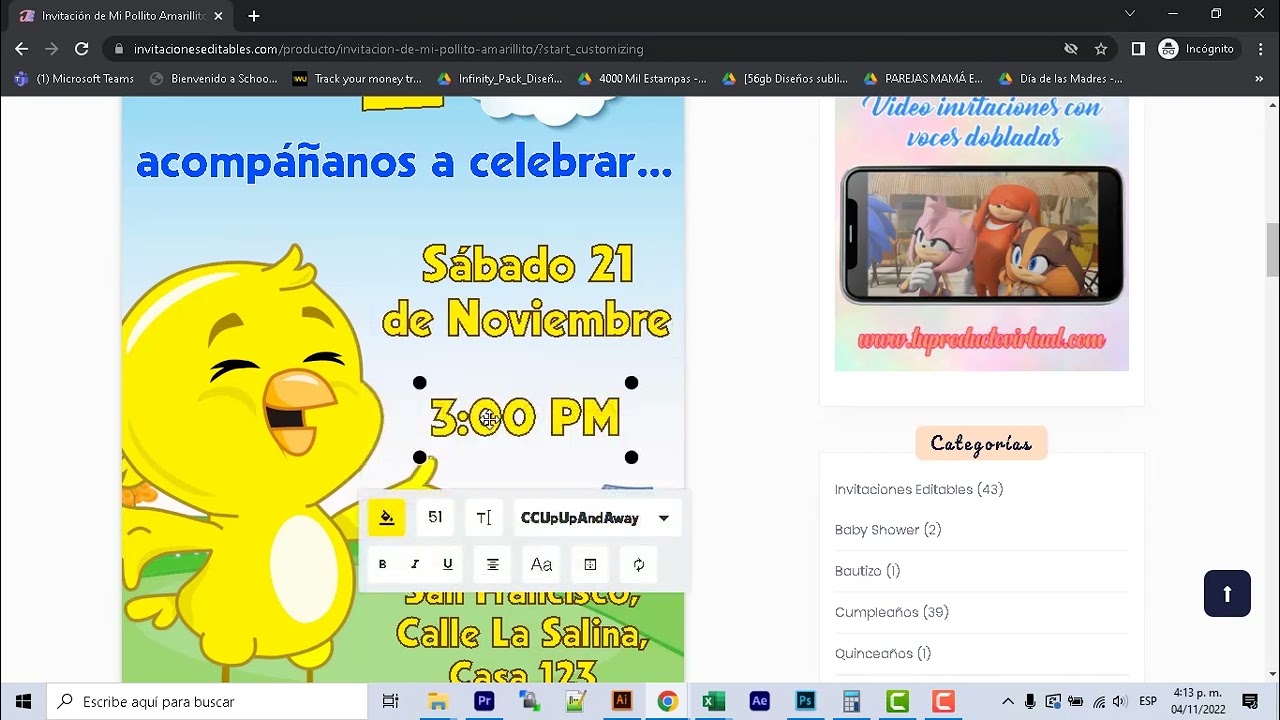Adjust letter spacing with the T[ icon
Screen dimensions: 1280x720
coord(484,517)
